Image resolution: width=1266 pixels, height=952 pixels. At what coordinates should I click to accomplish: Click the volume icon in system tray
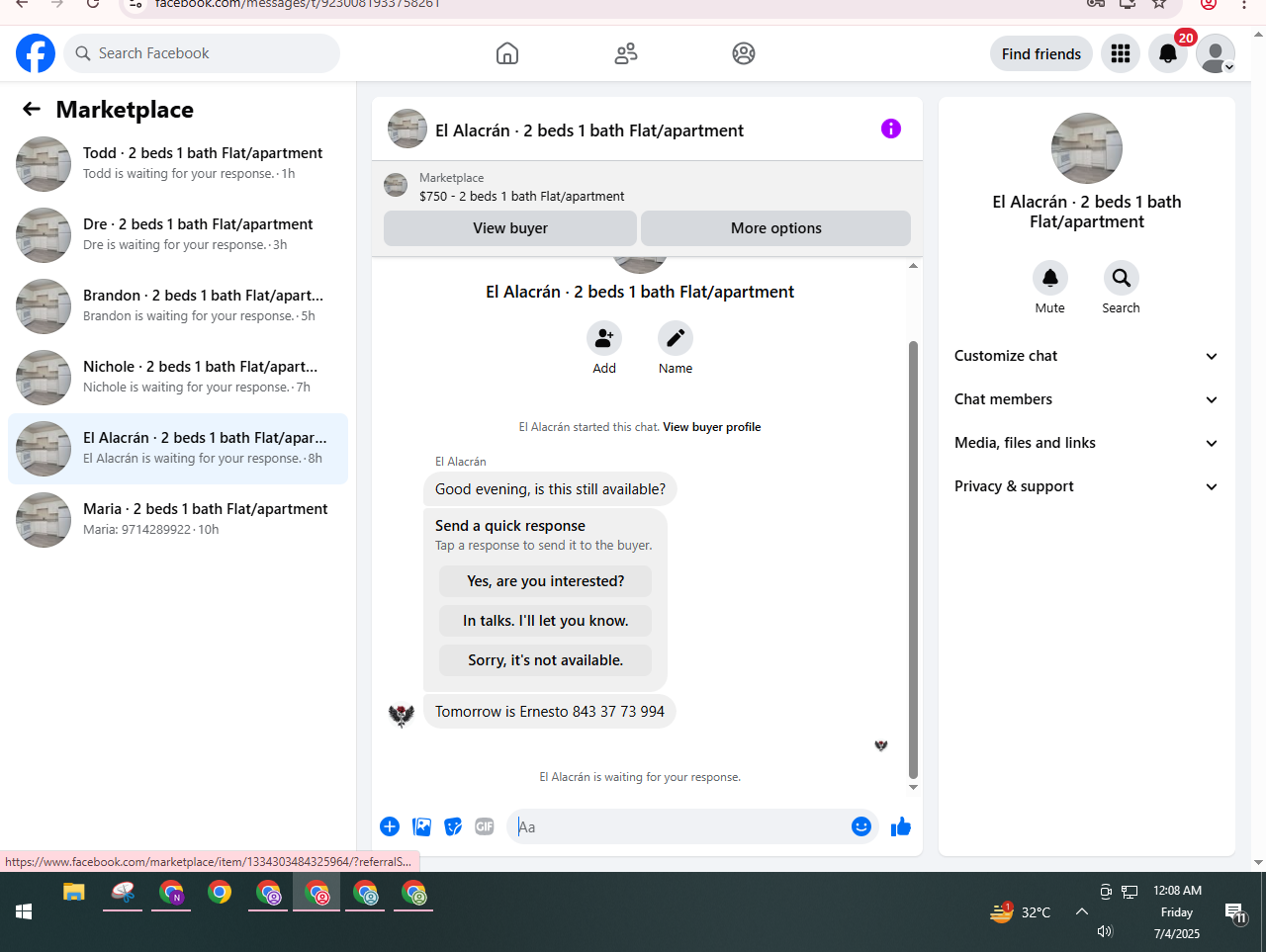coord(1105,931)
